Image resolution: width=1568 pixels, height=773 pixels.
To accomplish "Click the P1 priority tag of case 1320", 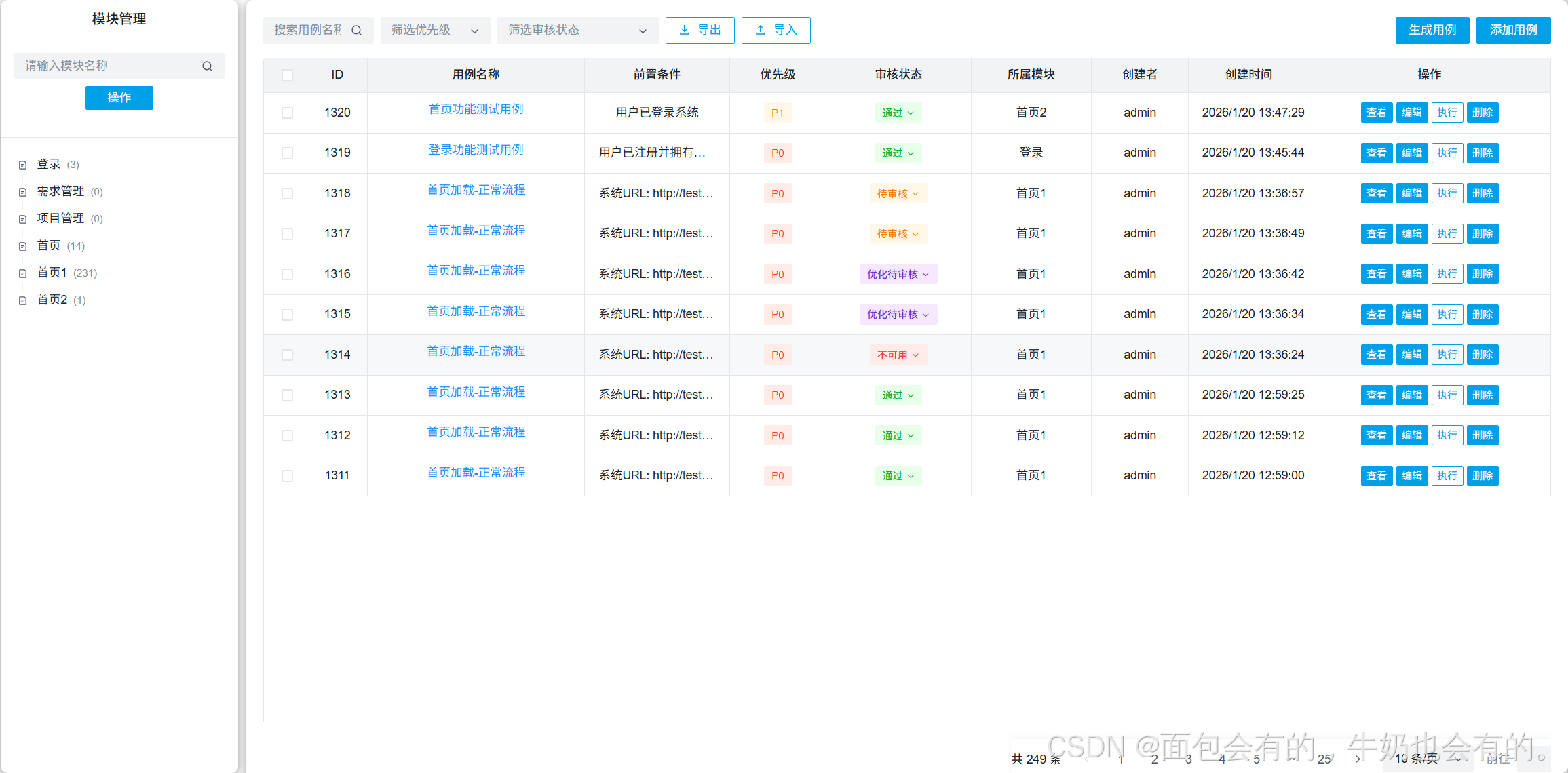I will click(777, 113).
